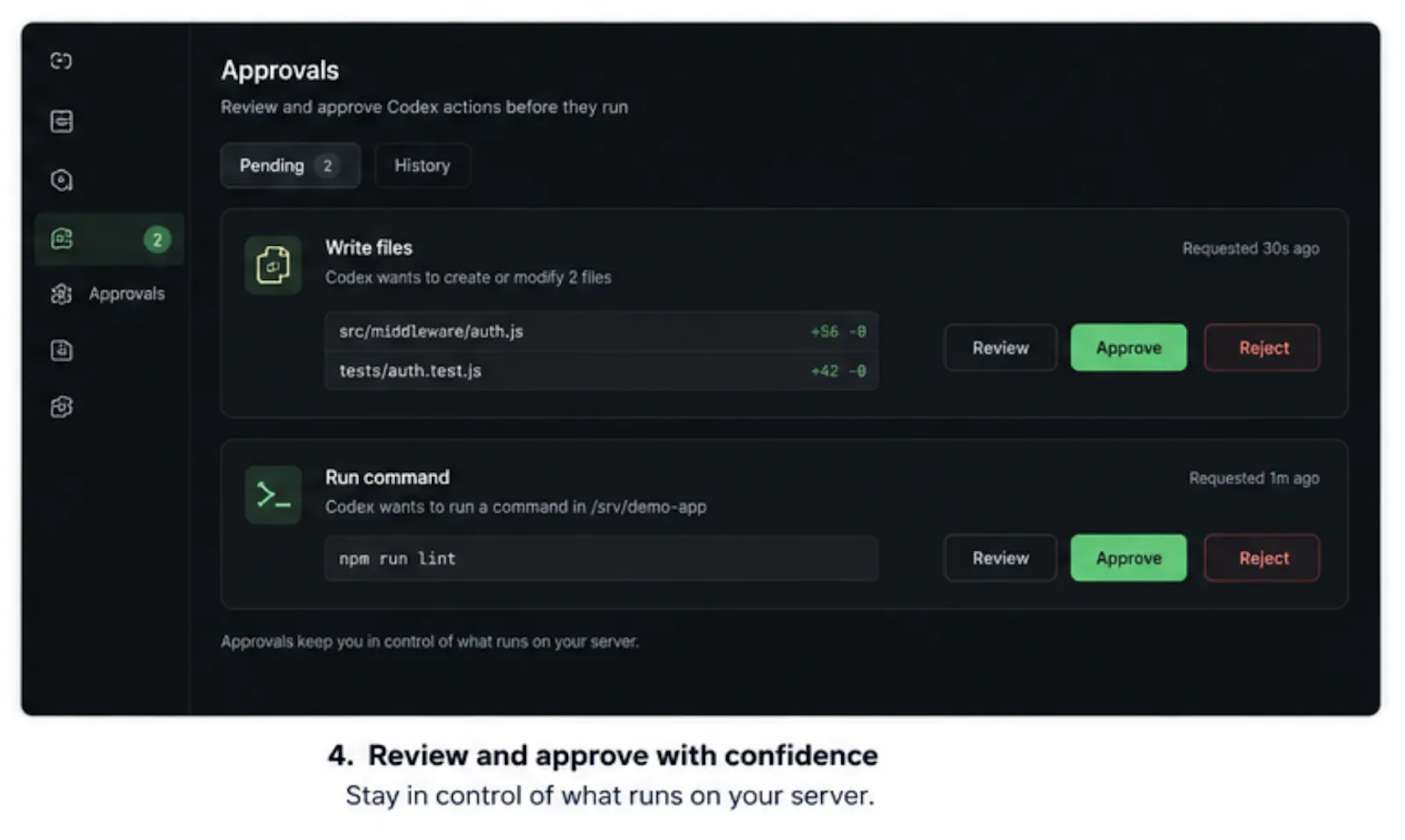Click the bottom-most sidebar icon
Screen dimensions: 1405x840
click(61, 406)
